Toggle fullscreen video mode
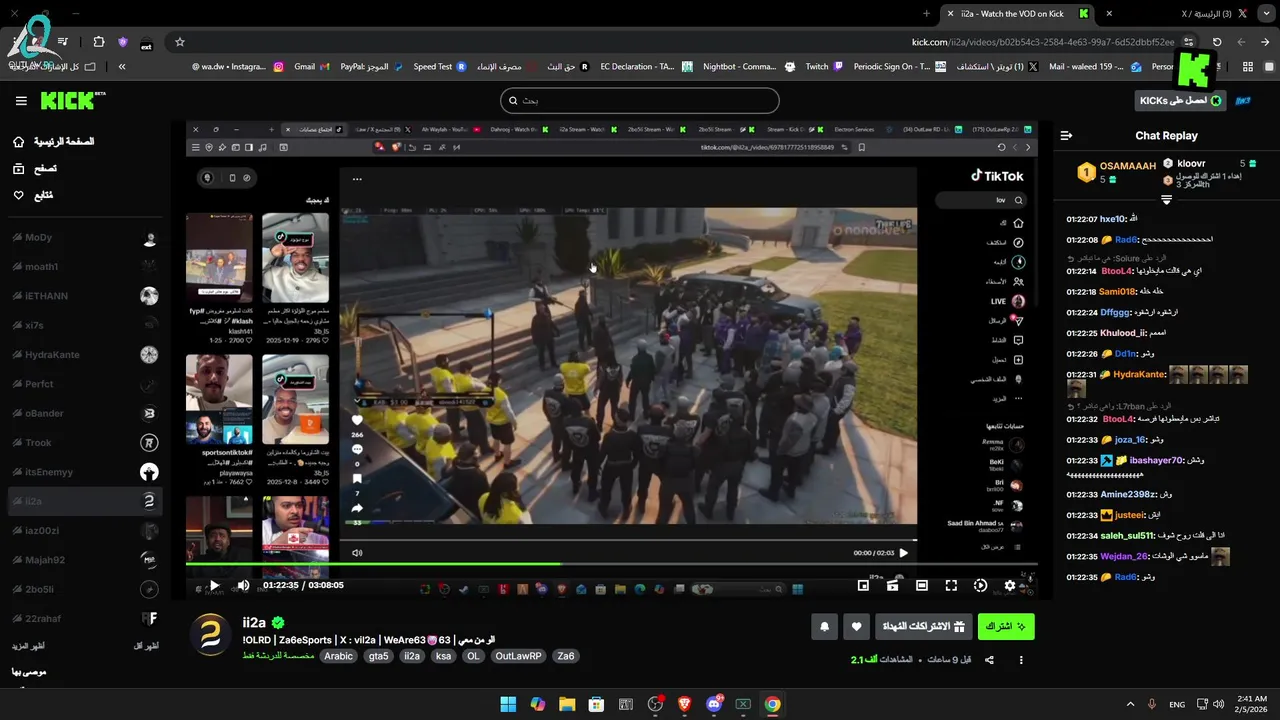The width and height of the screenshot is (1280, 720). coord(951,585)
